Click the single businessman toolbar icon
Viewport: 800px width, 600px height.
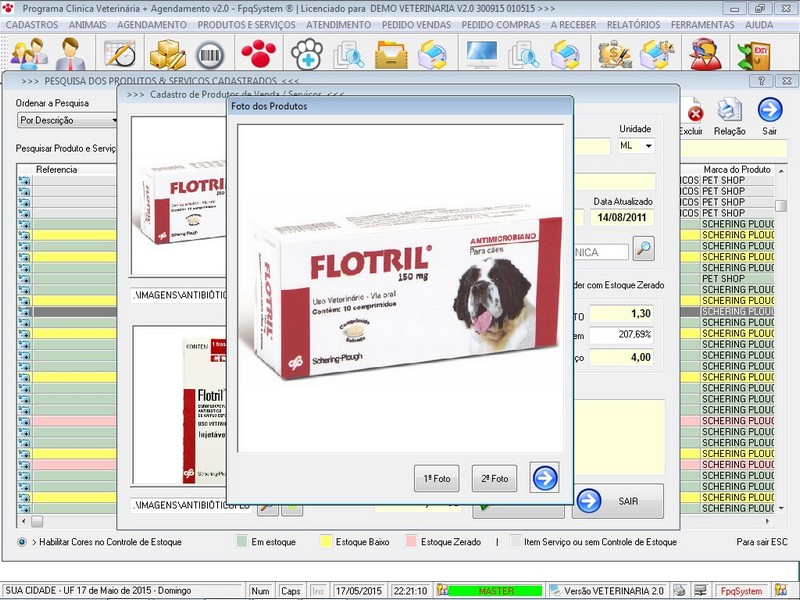tap(70, 53)
